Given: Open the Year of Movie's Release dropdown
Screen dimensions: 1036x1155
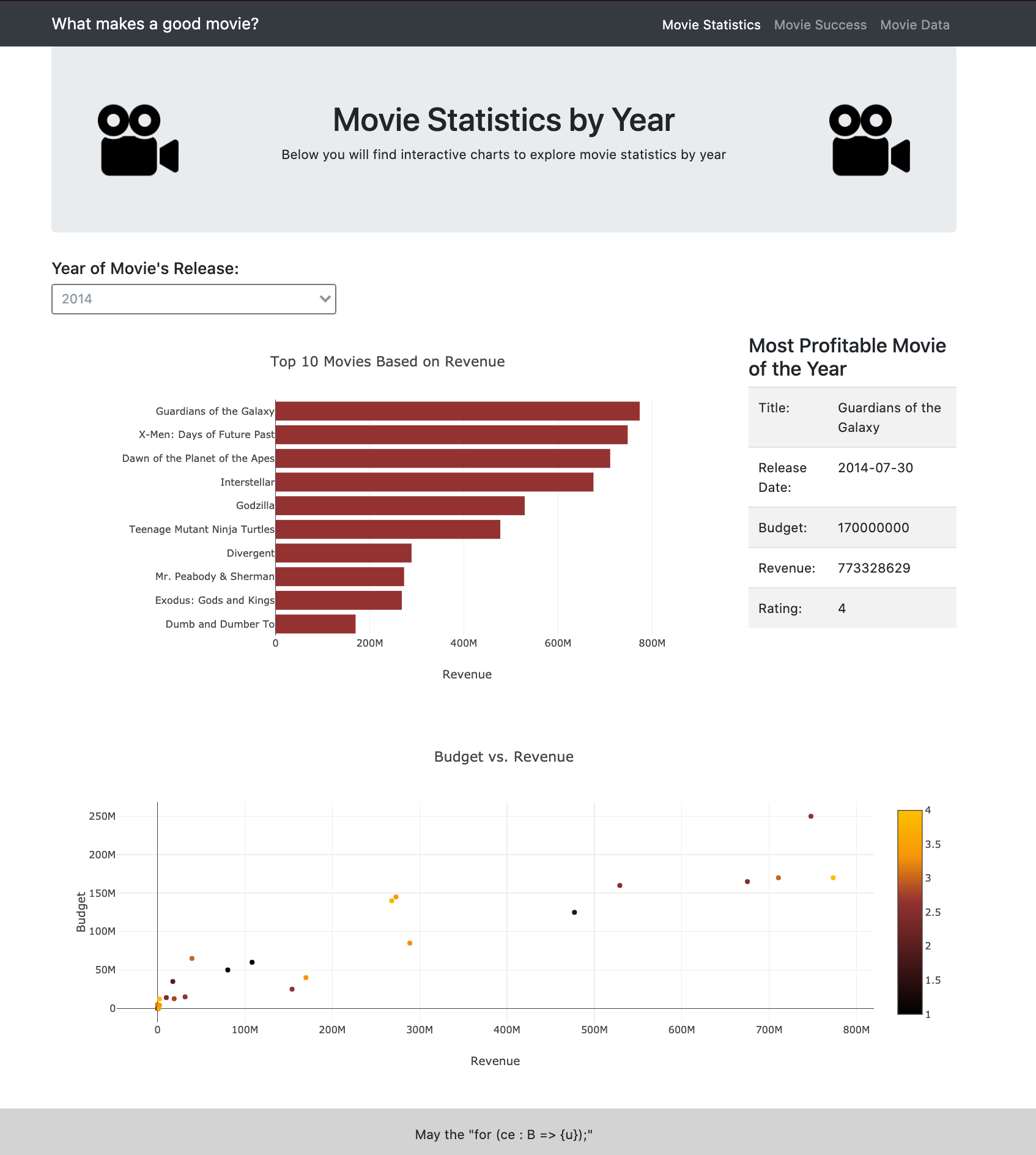Looking at the screenshot, I should point(194,299).
